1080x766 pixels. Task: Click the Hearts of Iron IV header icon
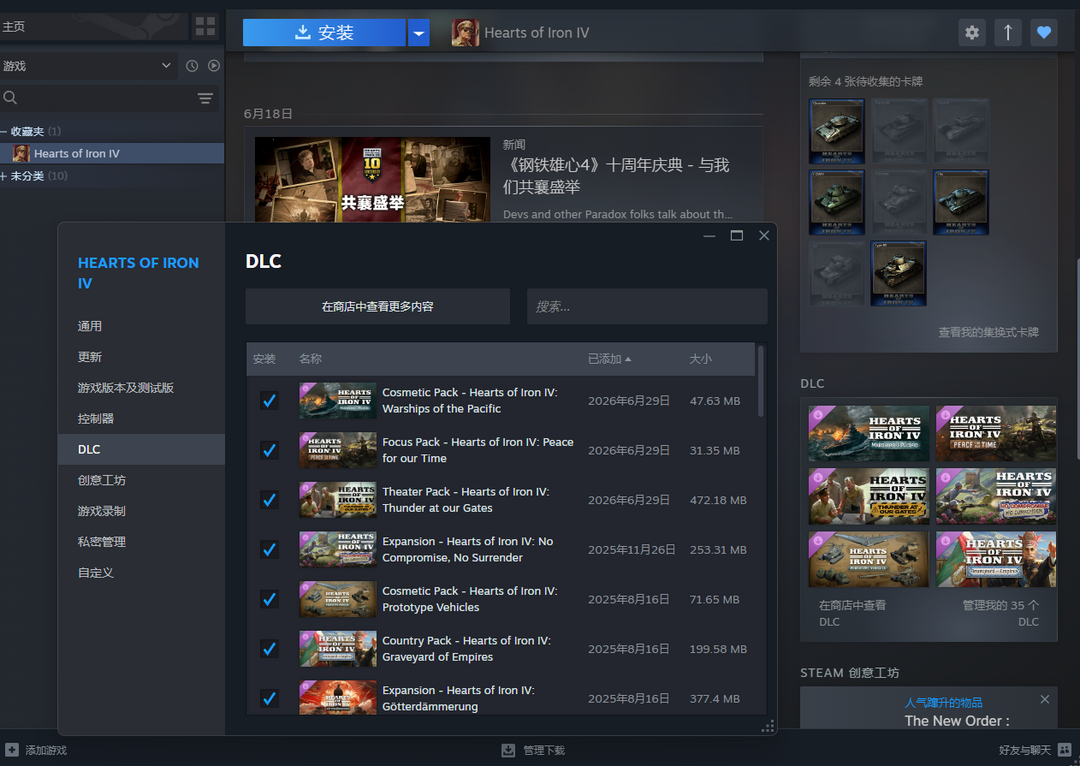tap(466, 32)
